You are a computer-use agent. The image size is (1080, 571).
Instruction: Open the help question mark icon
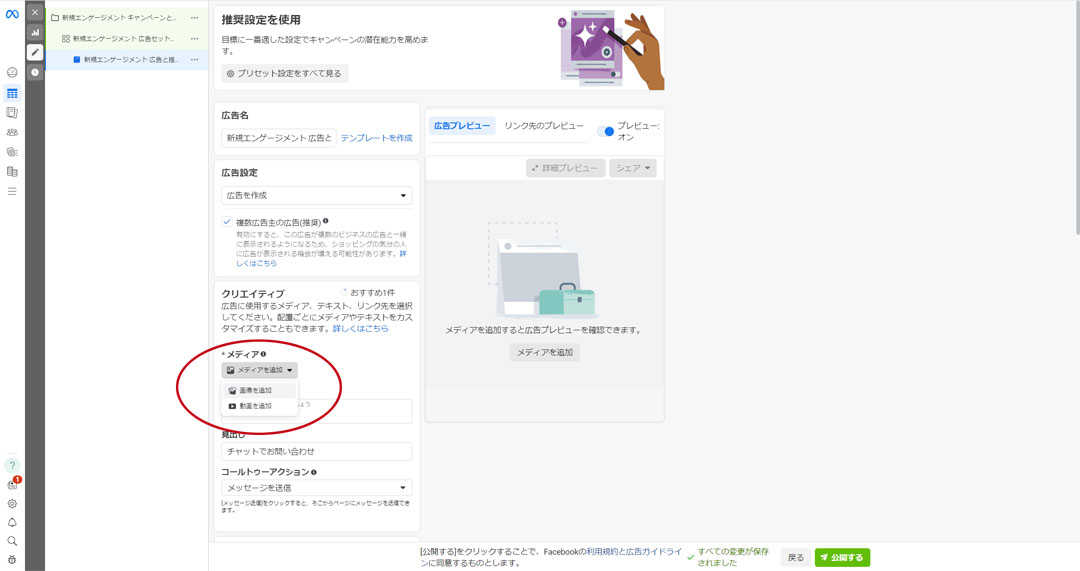pos(12,465)
